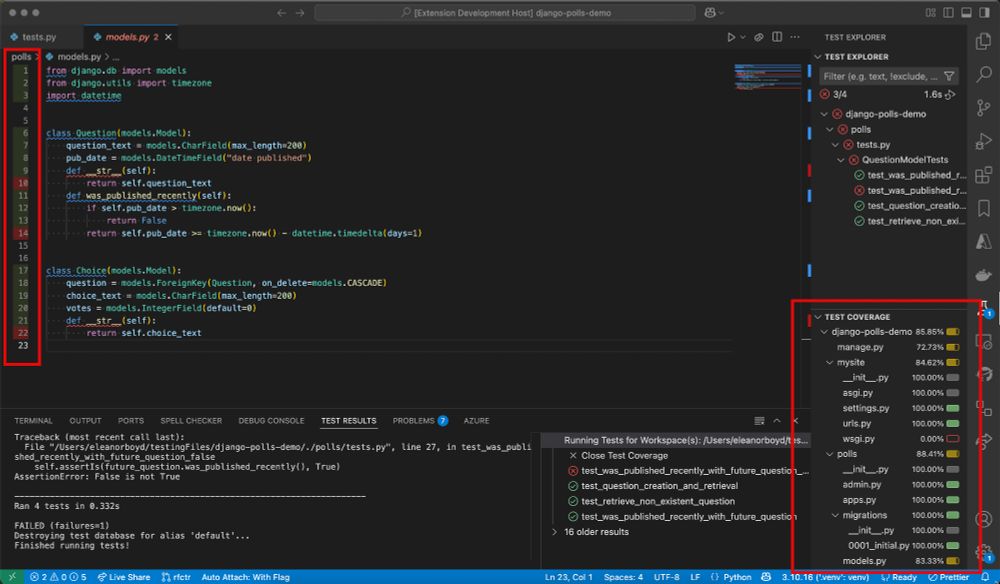
Task: Collapse the migrations folder in Test Coverage
Action: click(835, 515)
